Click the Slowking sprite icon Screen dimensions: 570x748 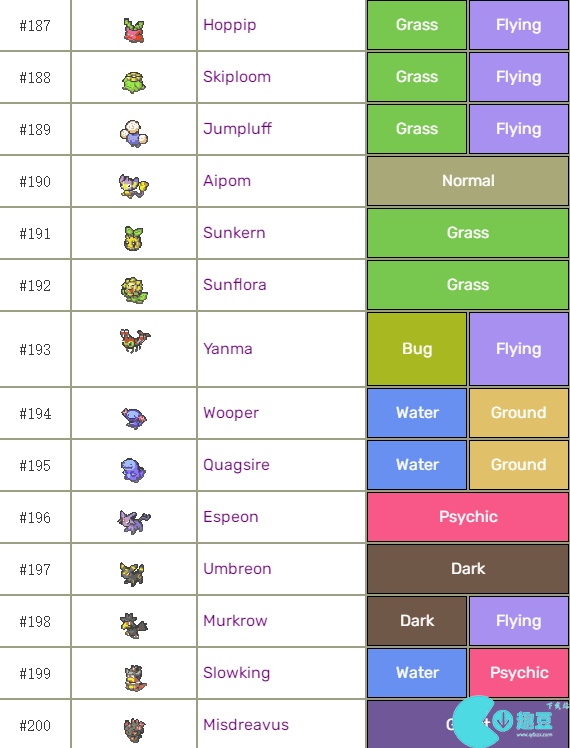point(134,678)
